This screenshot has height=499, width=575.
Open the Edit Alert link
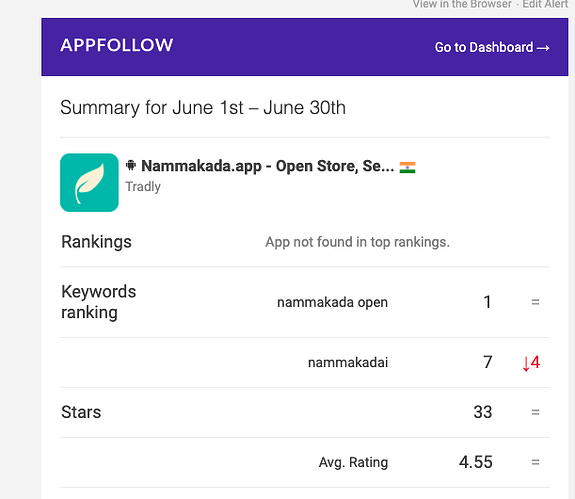tap(545, 4)
